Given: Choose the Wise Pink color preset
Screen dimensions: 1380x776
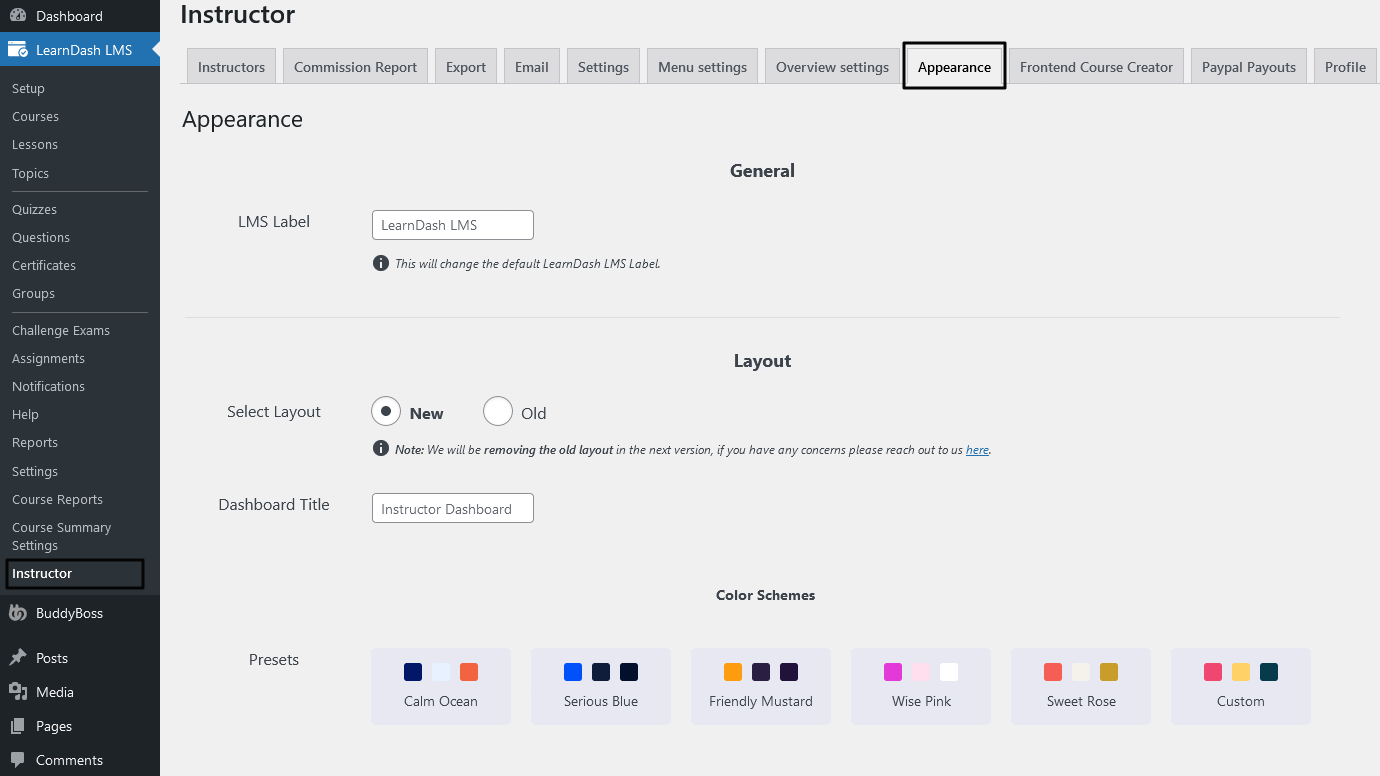Looking at the screenshot, I should 921,686.
